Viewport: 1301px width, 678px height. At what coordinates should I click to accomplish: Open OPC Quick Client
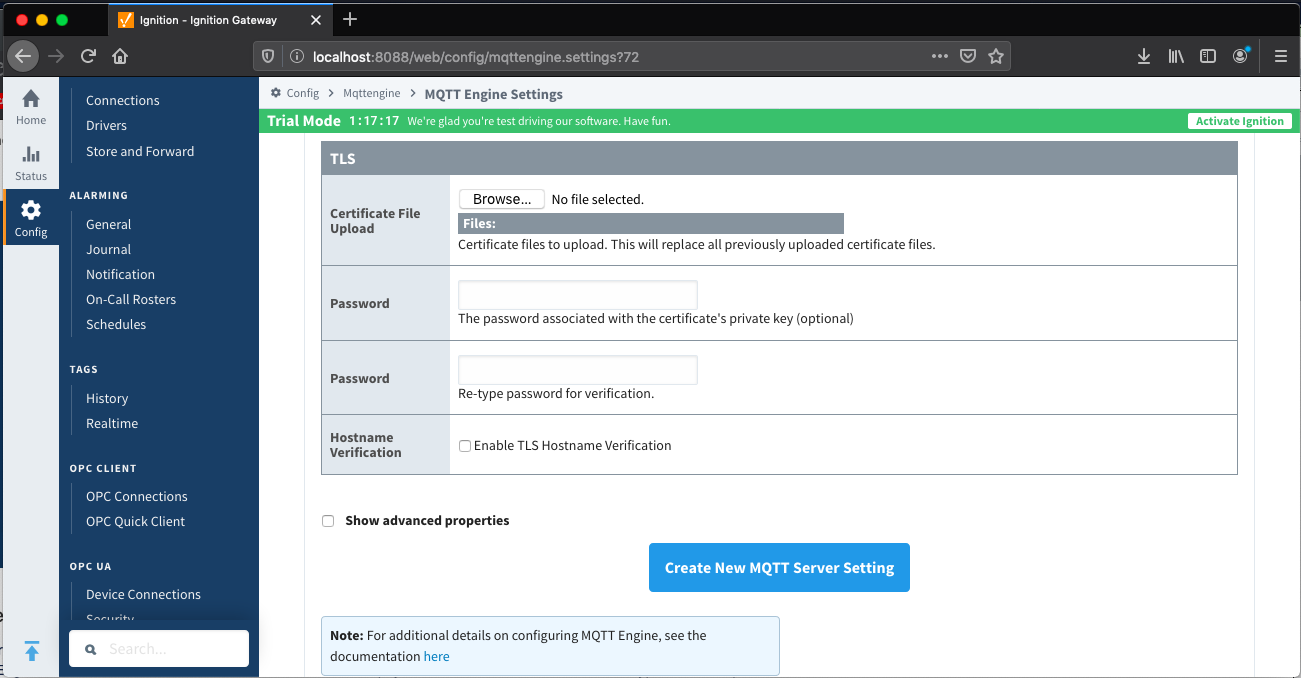(136, 521)
